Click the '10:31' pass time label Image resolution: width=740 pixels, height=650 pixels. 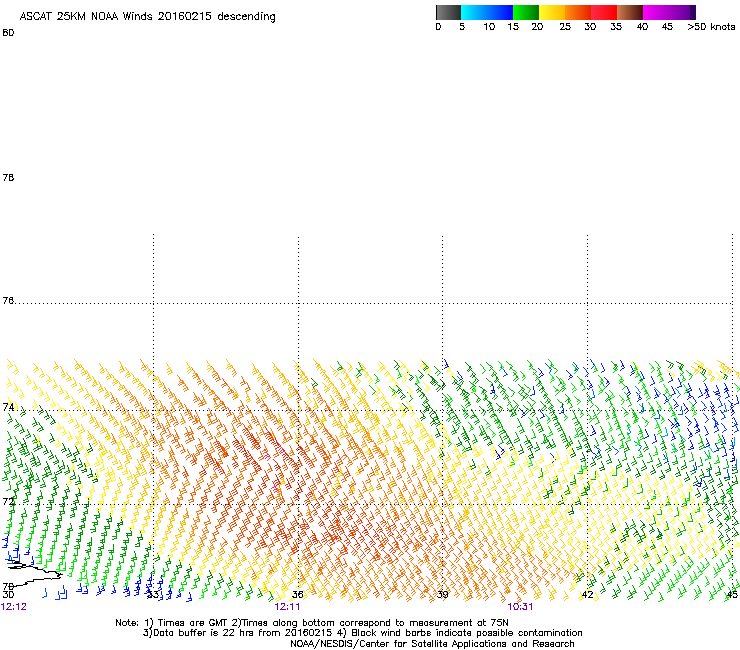click(520, 607)
